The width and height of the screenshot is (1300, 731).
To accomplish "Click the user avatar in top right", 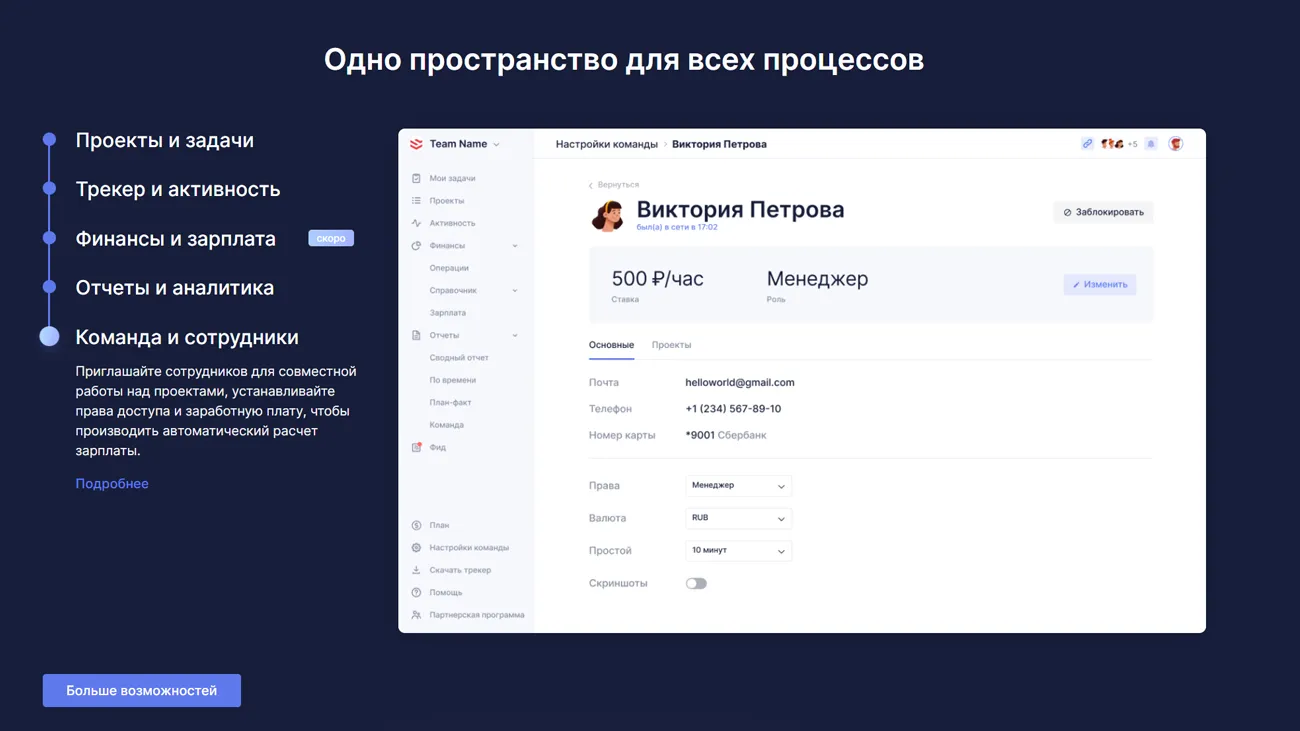I will (1176, 144).
